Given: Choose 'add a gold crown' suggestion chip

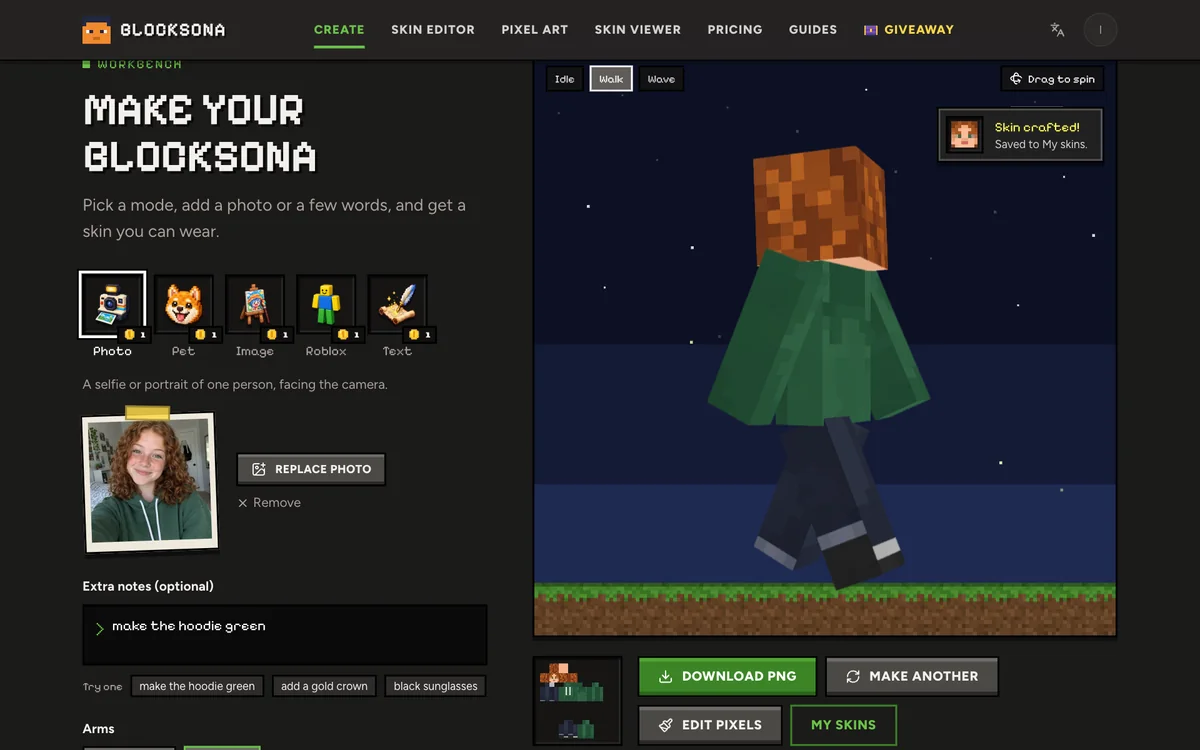Looking at the screenshot, I should 324,686.
